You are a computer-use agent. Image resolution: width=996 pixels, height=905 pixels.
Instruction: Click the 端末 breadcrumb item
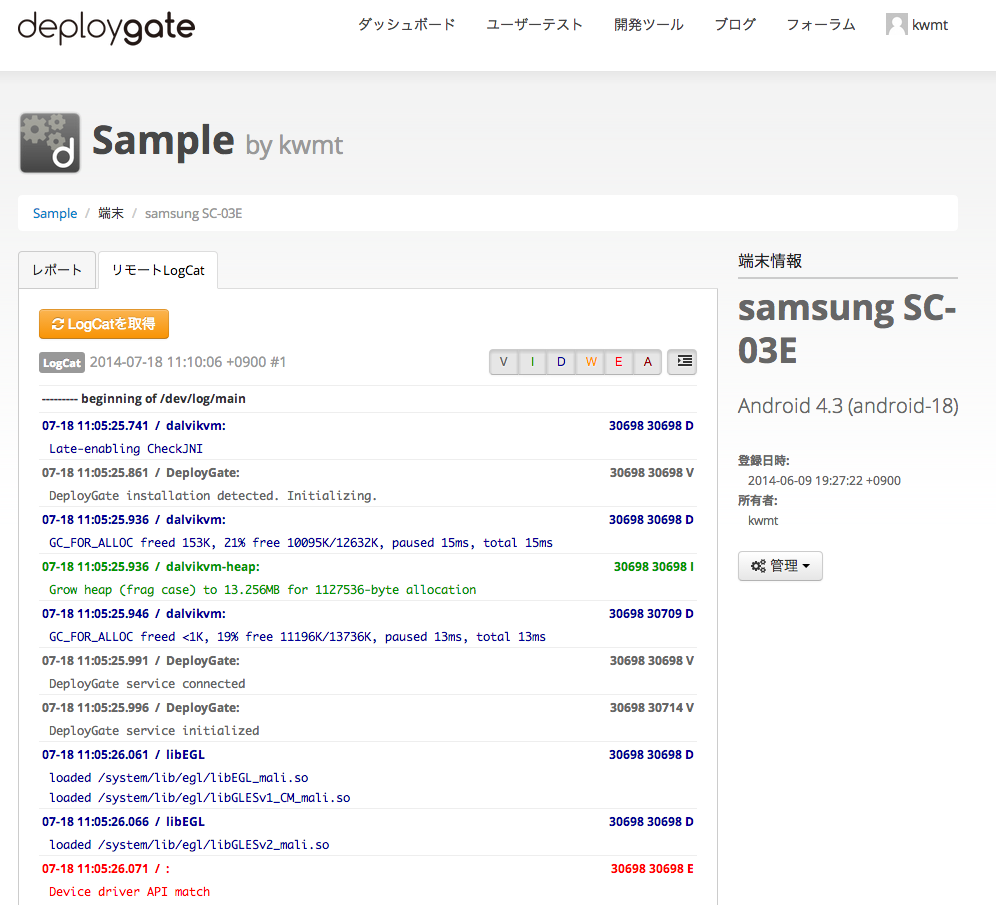[111, 213]
